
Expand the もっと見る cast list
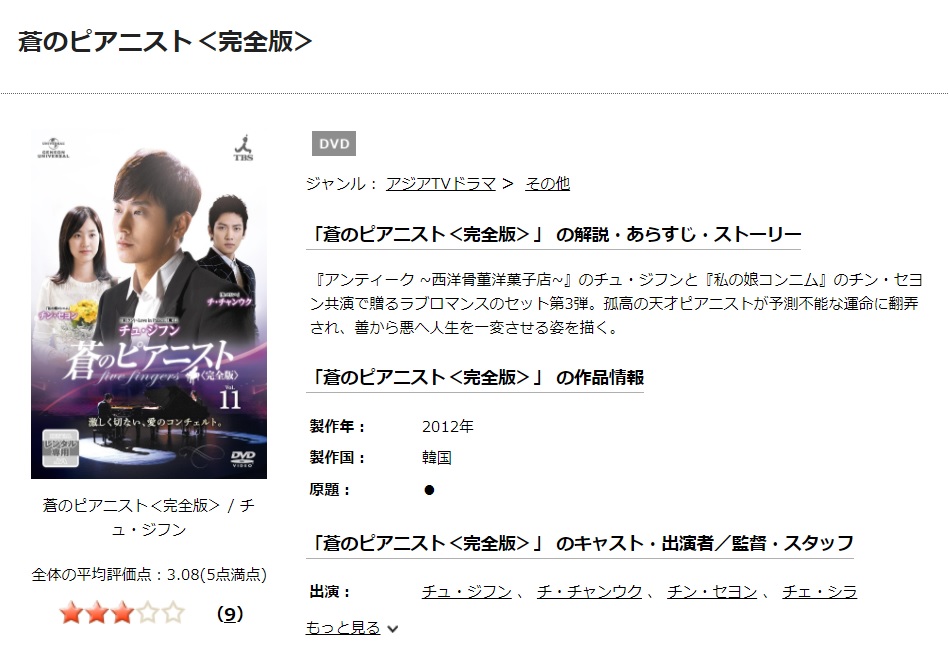(351, 628)
